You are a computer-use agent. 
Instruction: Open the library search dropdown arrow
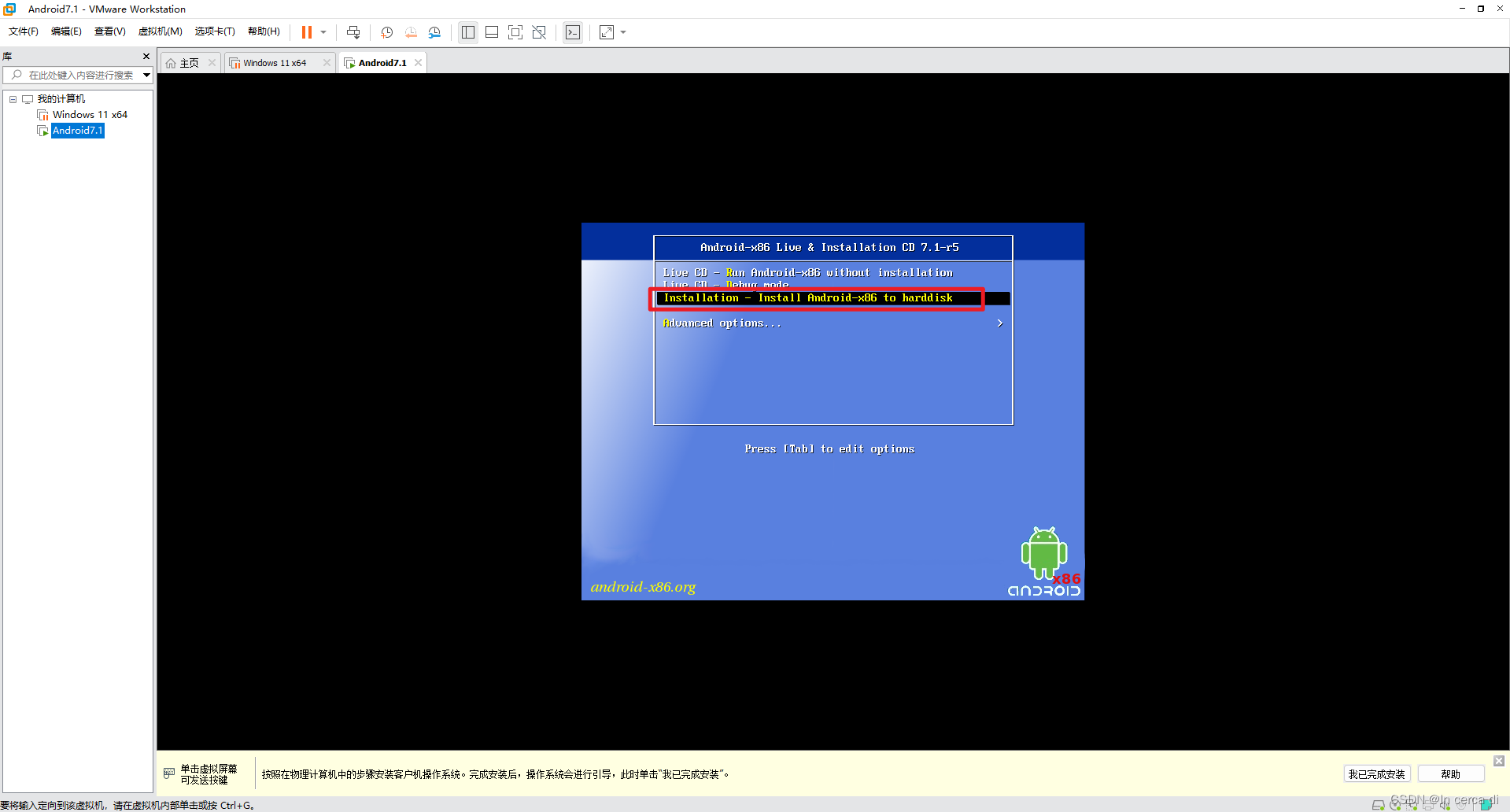(146, 76)
